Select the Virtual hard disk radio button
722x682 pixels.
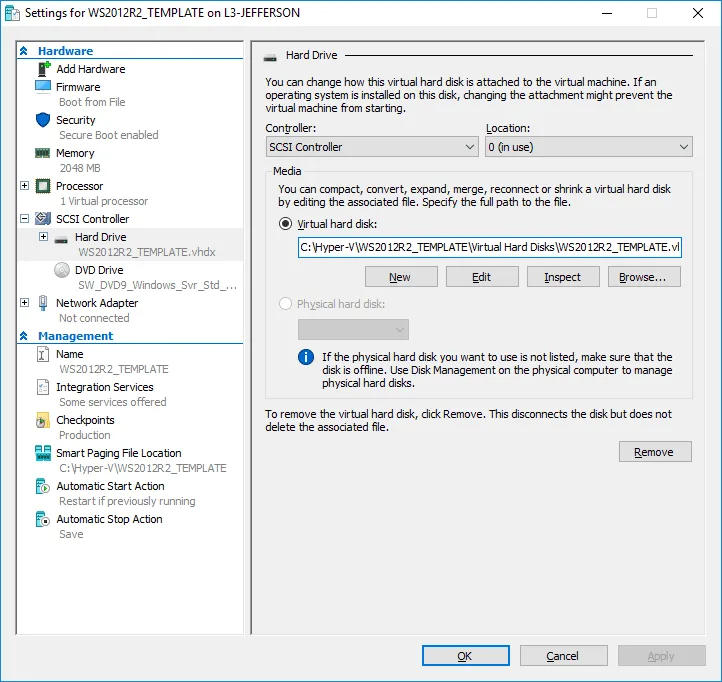(x=285, y=224)
